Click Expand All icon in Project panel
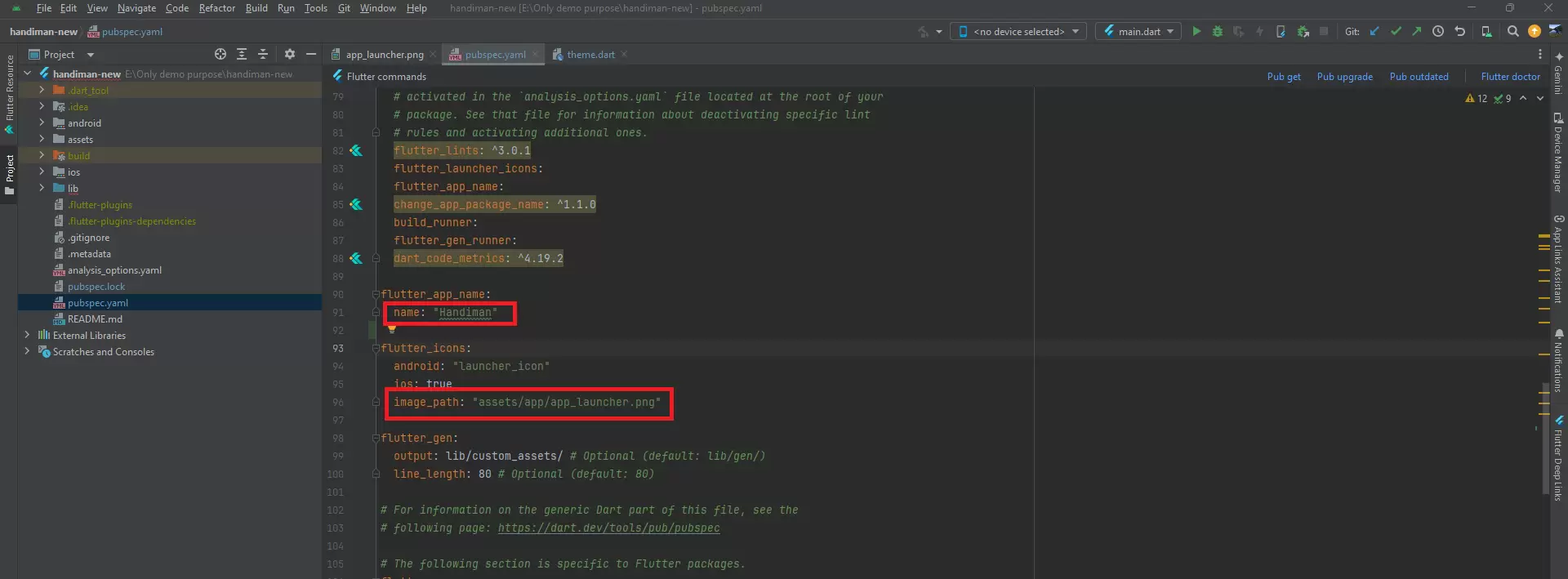The width and height of the screenshot is (1568, 579). tap(242, 54)
